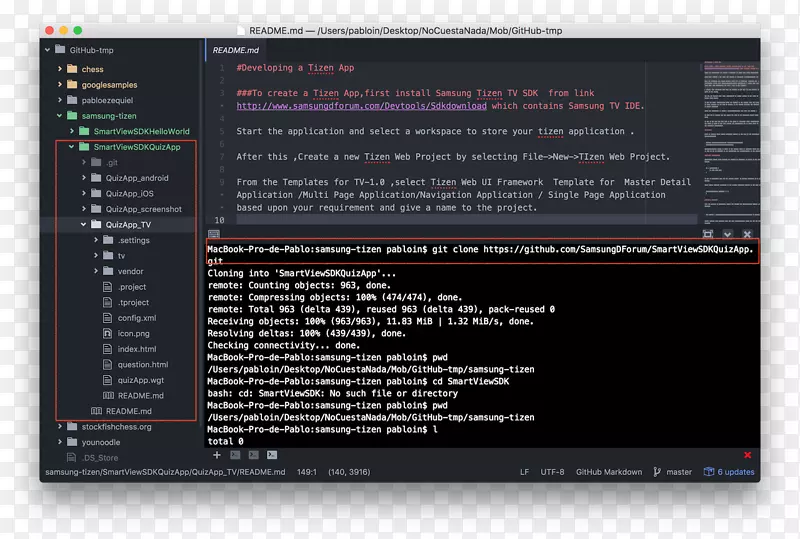
Task: Collapse the QuizApp_TV folder
Action: click(x=84, y=225)
